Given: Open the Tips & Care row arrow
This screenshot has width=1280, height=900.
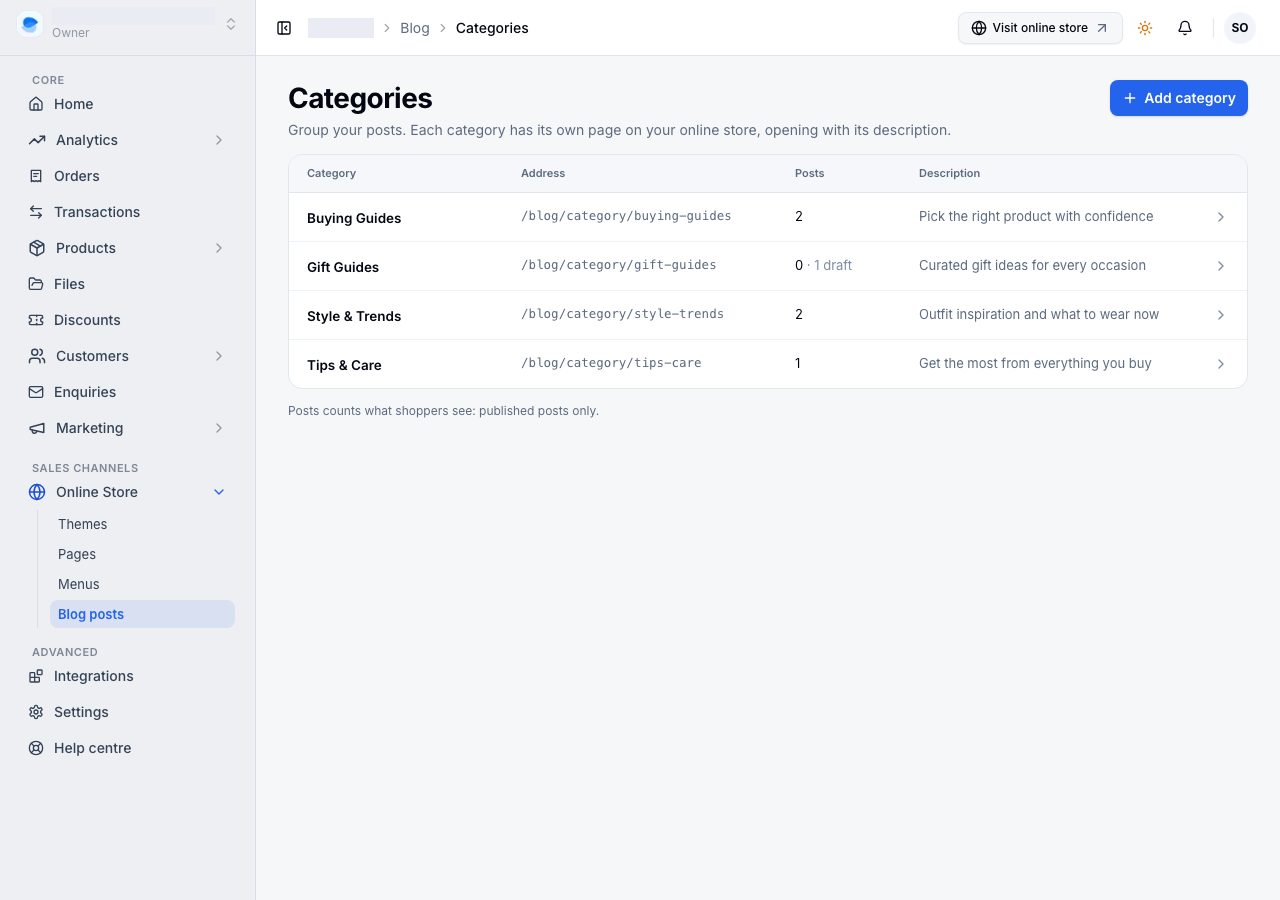Looking at the screenshot, I should pyautogui.click(x=1221, y=364).
